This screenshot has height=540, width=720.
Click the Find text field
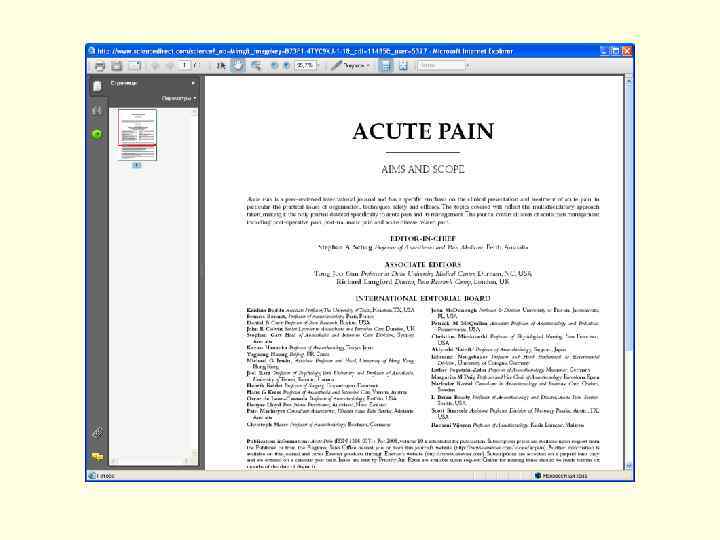pos(441,66)
